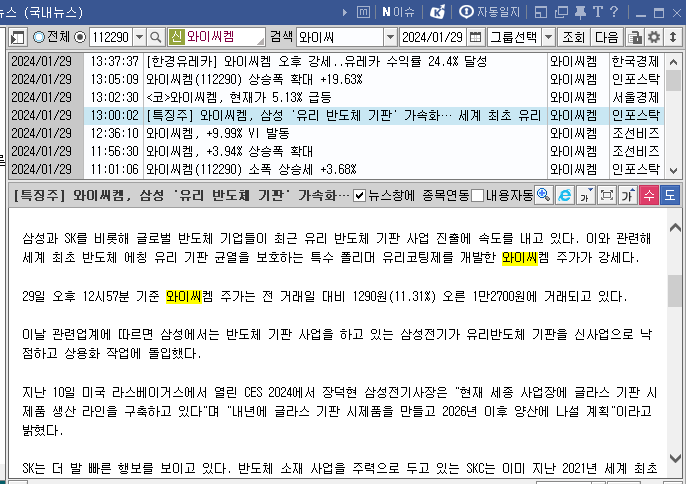Viewport: 686px width, 484px height.
Task: Decrease article font size with 가 down icon
Action: [585, 195]
